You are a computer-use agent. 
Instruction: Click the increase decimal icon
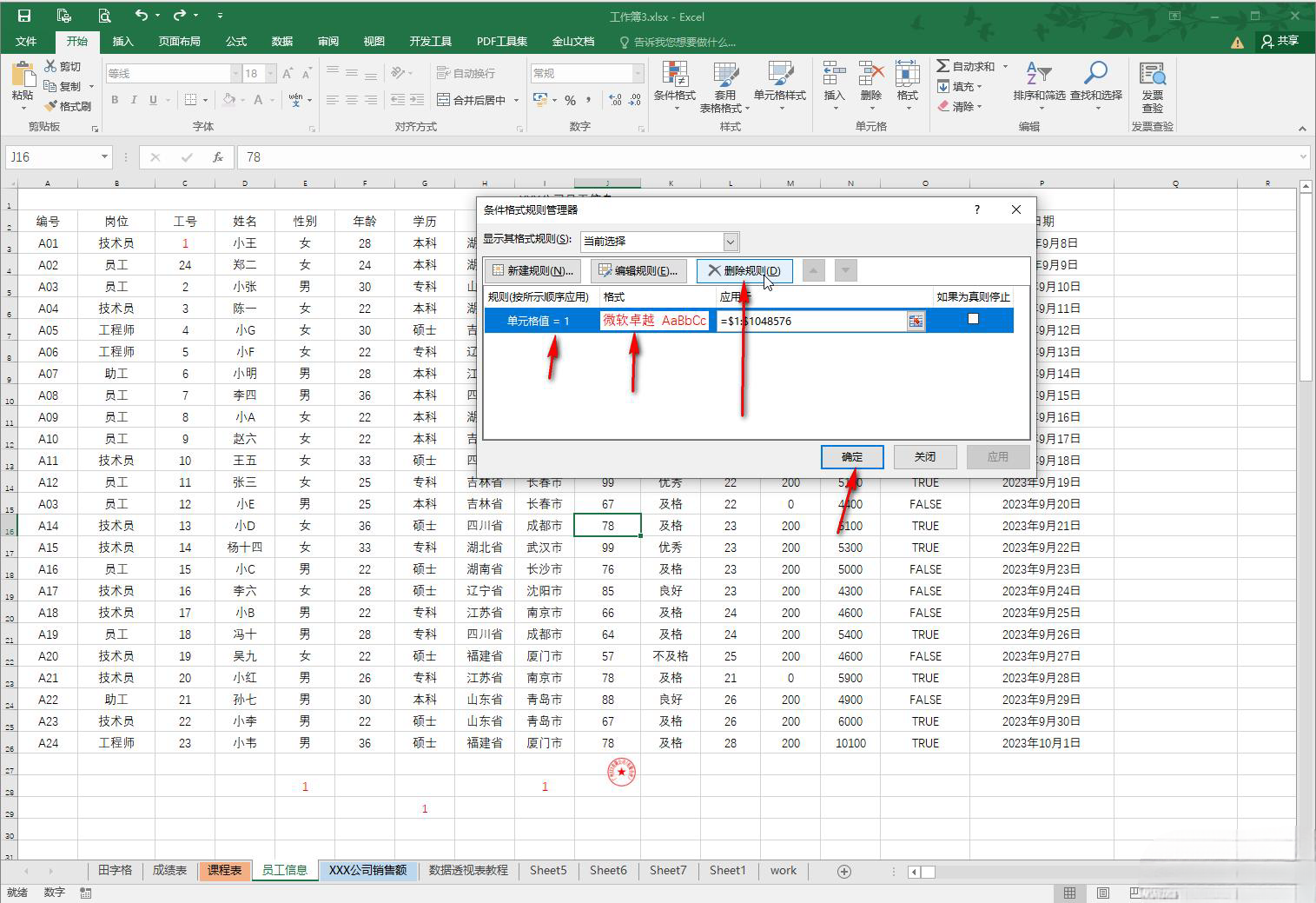[616, 100]
